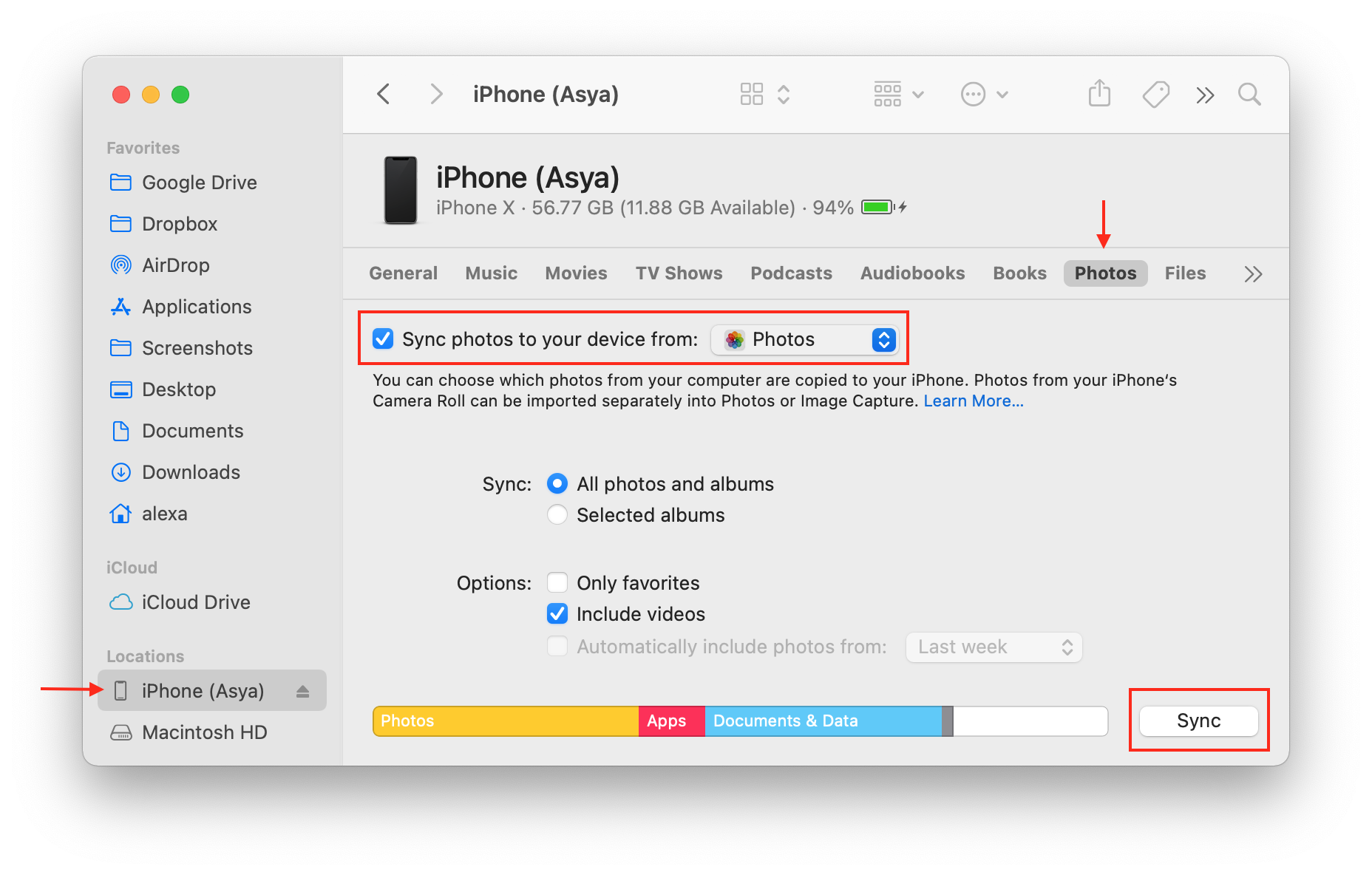Eject iPhone (Asya) with the eject icon

click(302, 691)
